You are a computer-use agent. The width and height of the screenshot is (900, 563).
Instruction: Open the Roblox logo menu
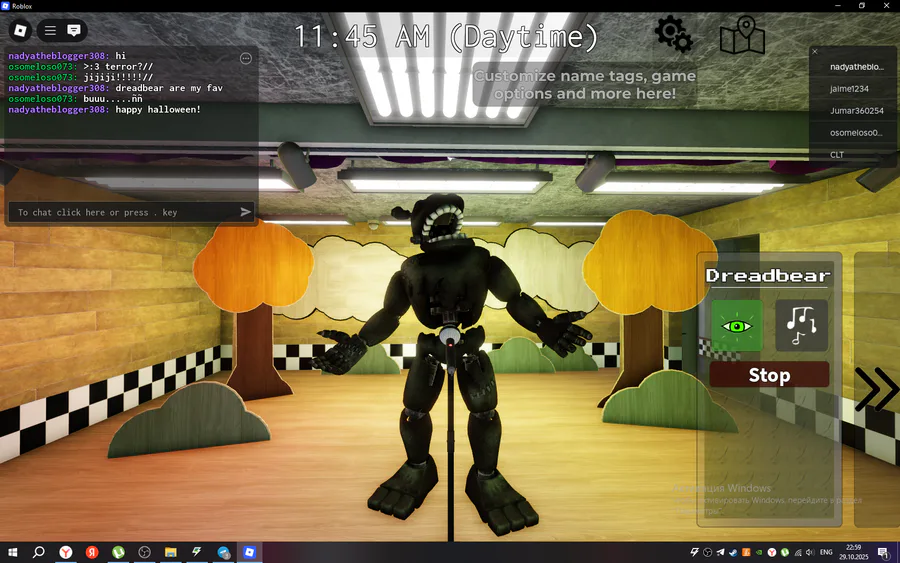pyautogui.click(x=20, y=30)
